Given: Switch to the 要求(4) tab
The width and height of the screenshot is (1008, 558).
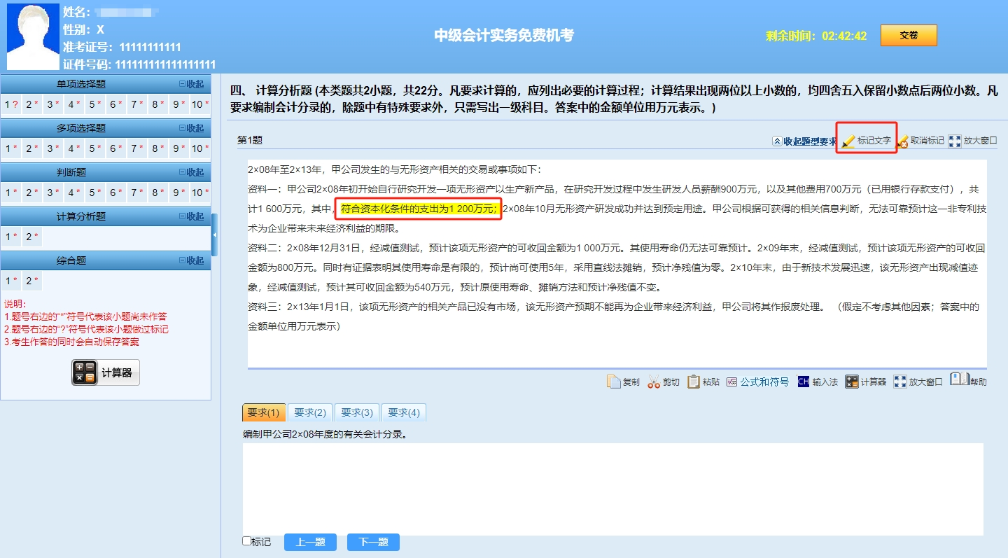Looking at the screenshot, I should (404, 412).
